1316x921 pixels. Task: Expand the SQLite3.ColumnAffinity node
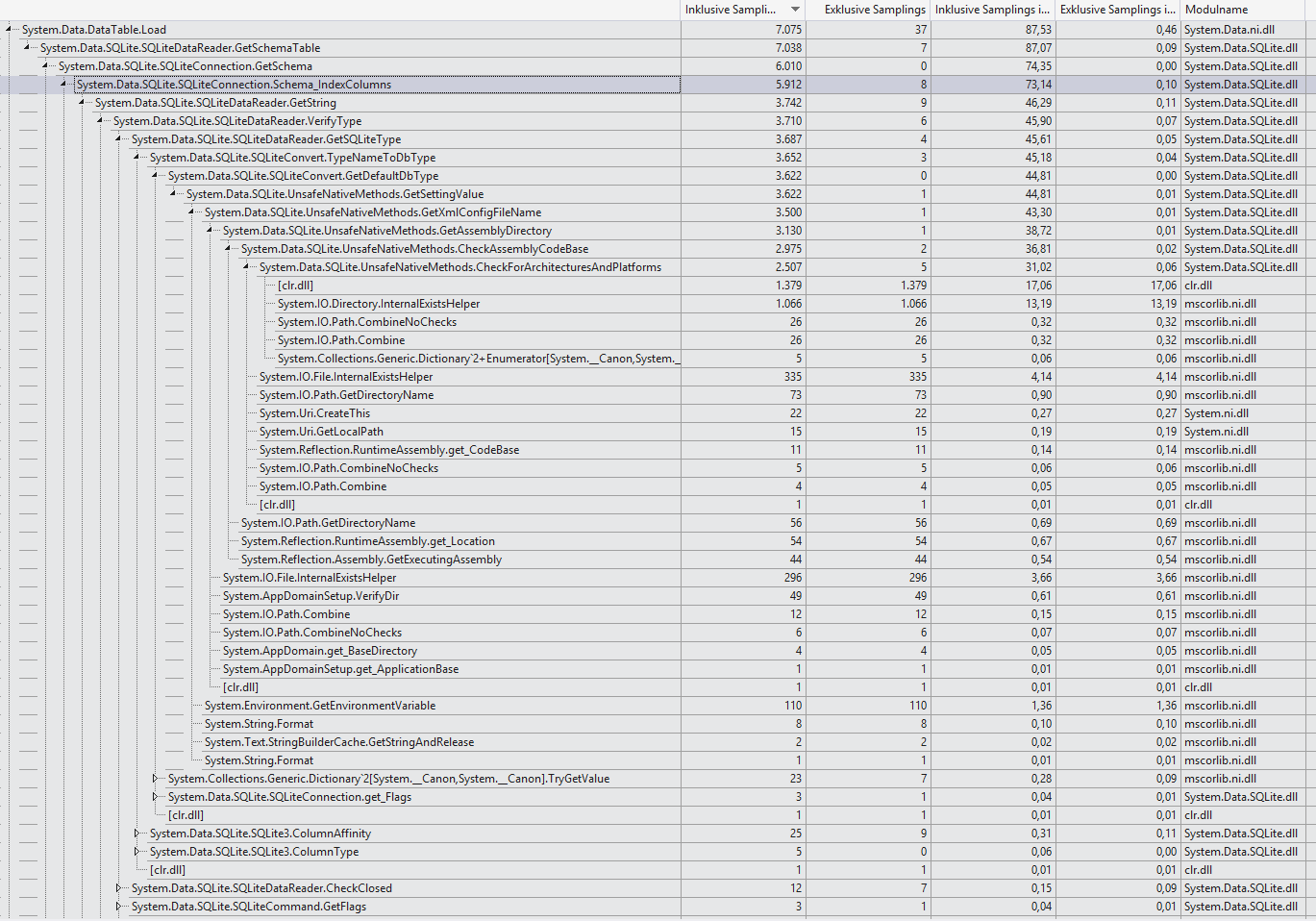(137, 834)
